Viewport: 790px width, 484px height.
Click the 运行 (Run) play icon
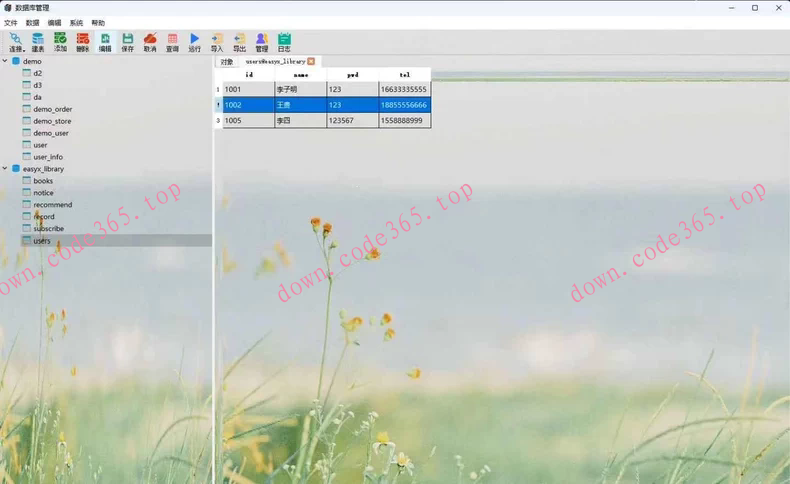click(x=195, y=39)
